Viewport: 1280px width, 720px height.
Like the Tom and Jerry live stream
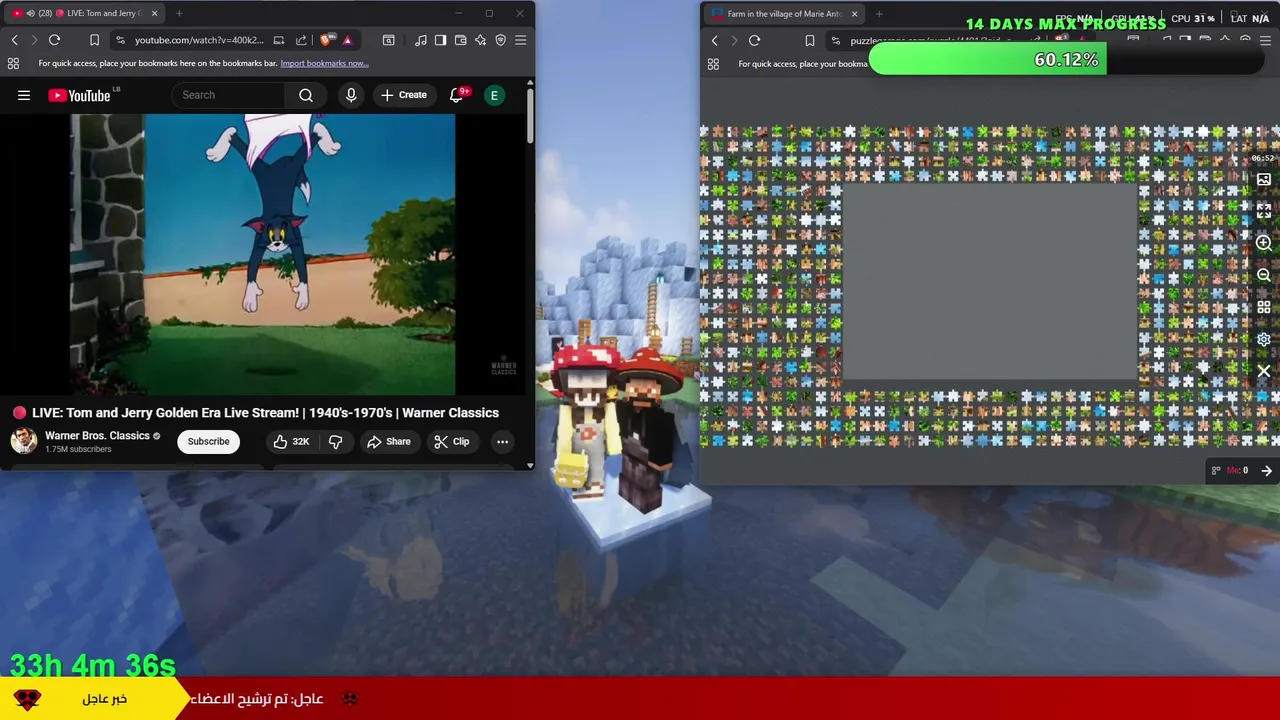tap(291, 441)
